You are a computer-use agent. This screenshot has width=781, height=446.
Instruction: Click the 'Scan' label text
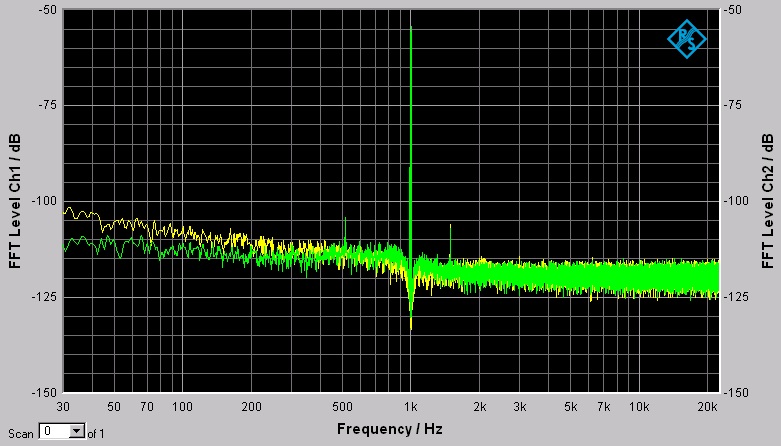point(18,432)
